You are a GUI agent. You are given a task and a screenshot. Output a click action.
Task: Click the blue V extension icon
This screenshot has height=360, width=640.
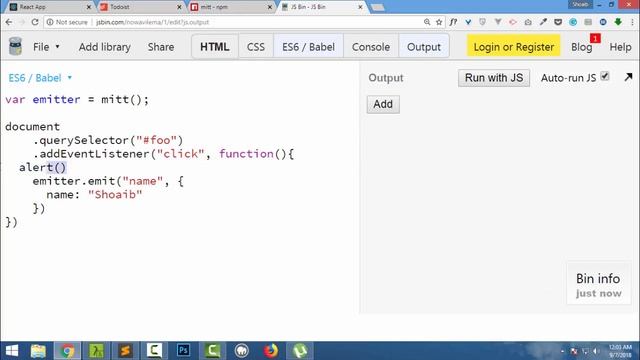[468, 22]
